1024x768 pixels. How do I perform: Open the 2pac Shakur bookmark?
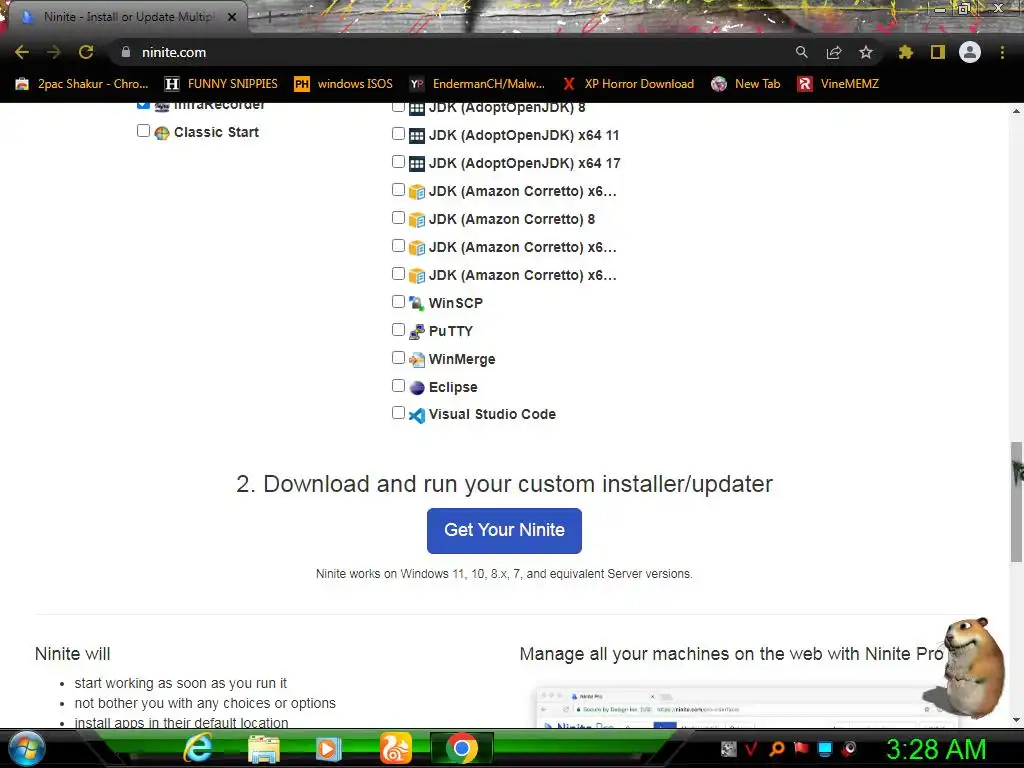tap(82, 84)
